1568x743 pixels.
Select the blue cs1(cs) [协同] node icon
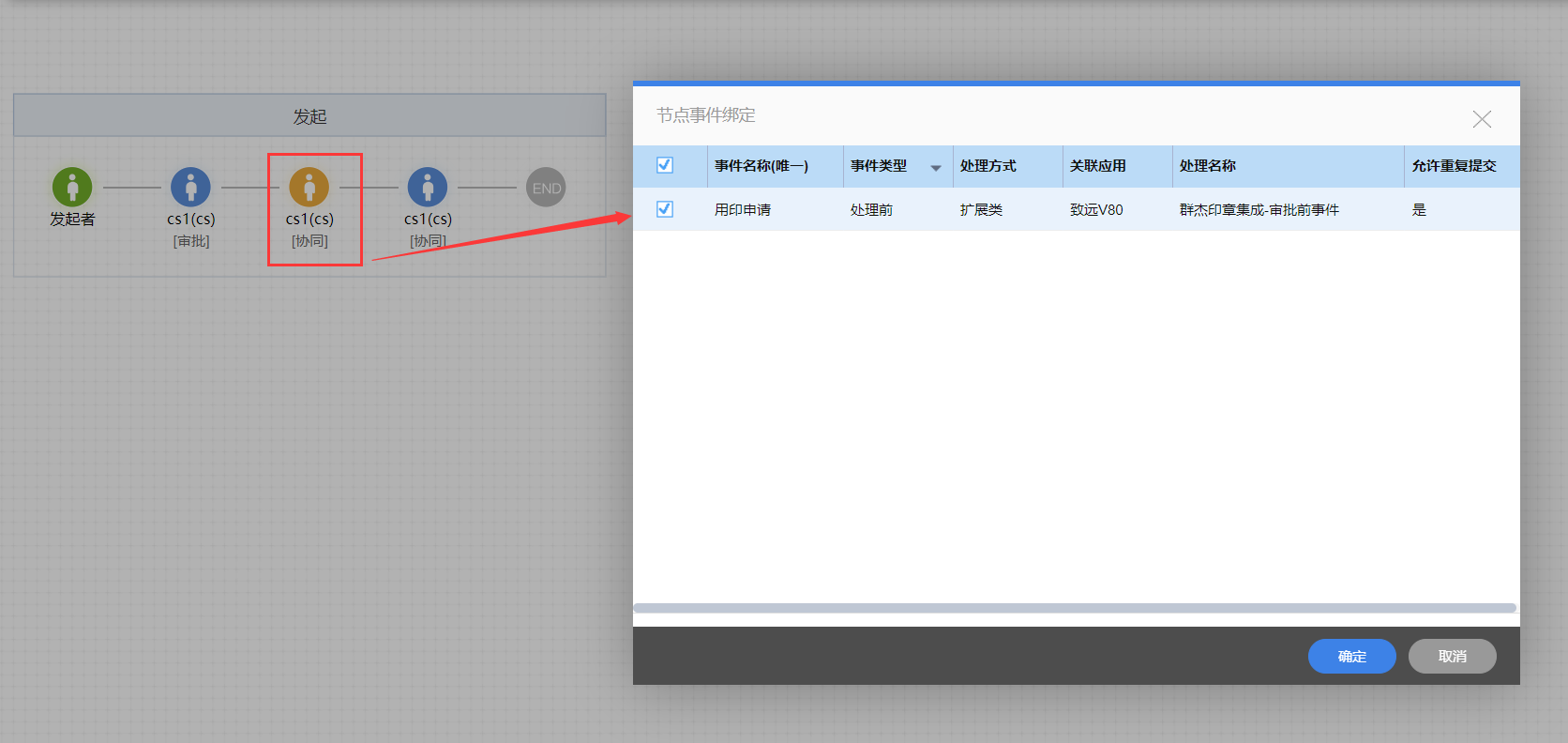tap(428, 187)
